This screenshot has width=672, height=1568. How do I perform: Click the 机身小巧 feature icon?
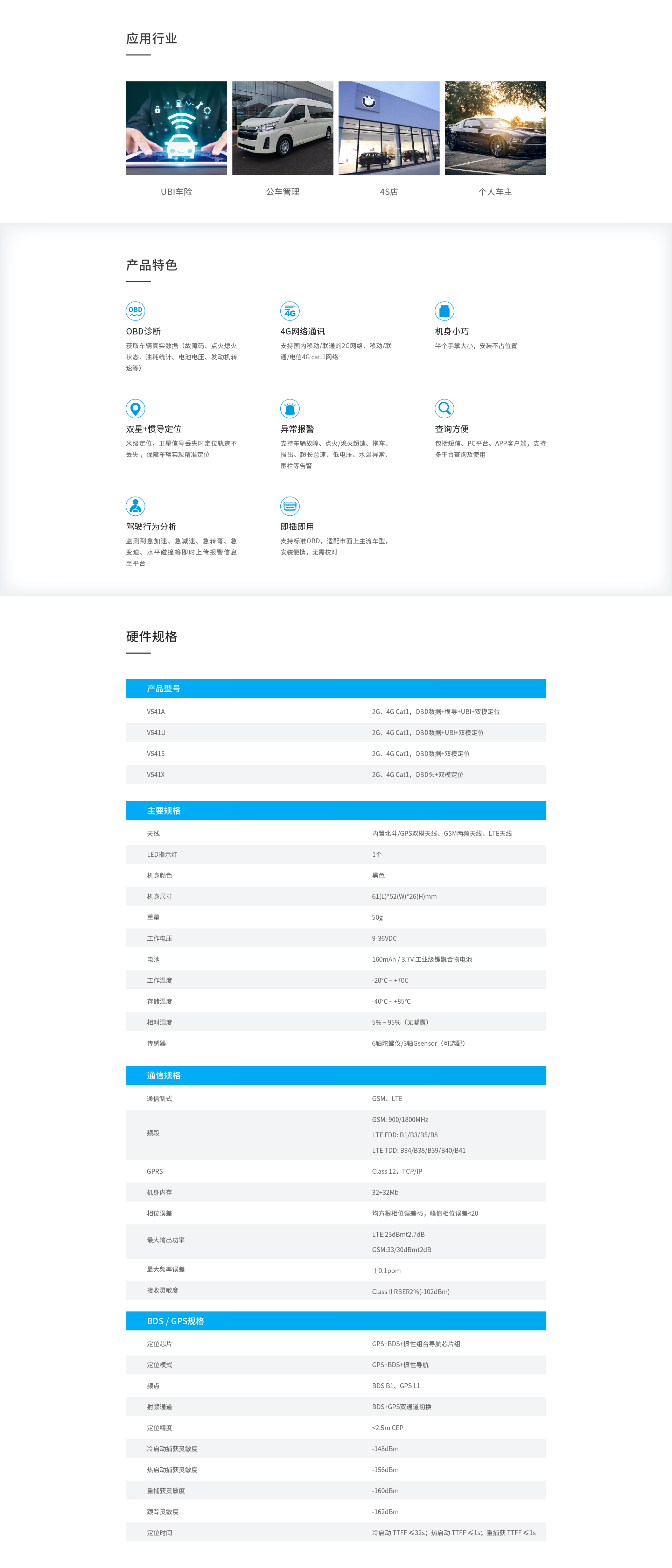pos(444,310)
